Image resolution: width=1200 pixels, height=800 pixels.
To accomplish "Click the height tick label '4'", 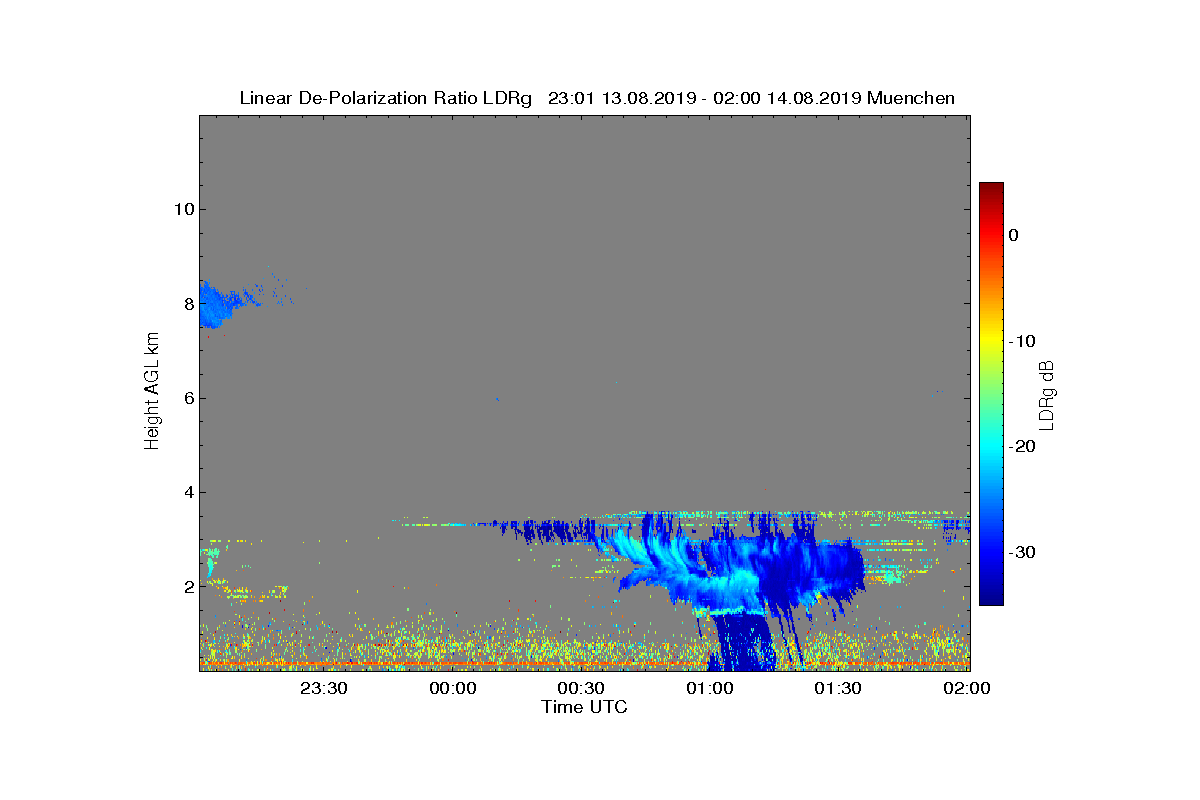I will tap(187, 492).
